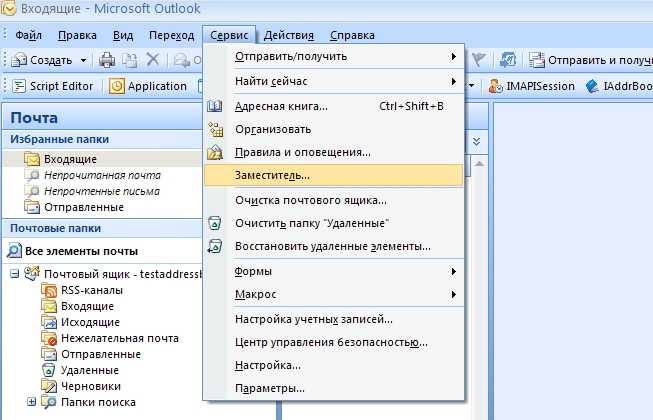Close the open Сервис menu
The width and height of the screenshot is (653, 420).
[229, 35]
